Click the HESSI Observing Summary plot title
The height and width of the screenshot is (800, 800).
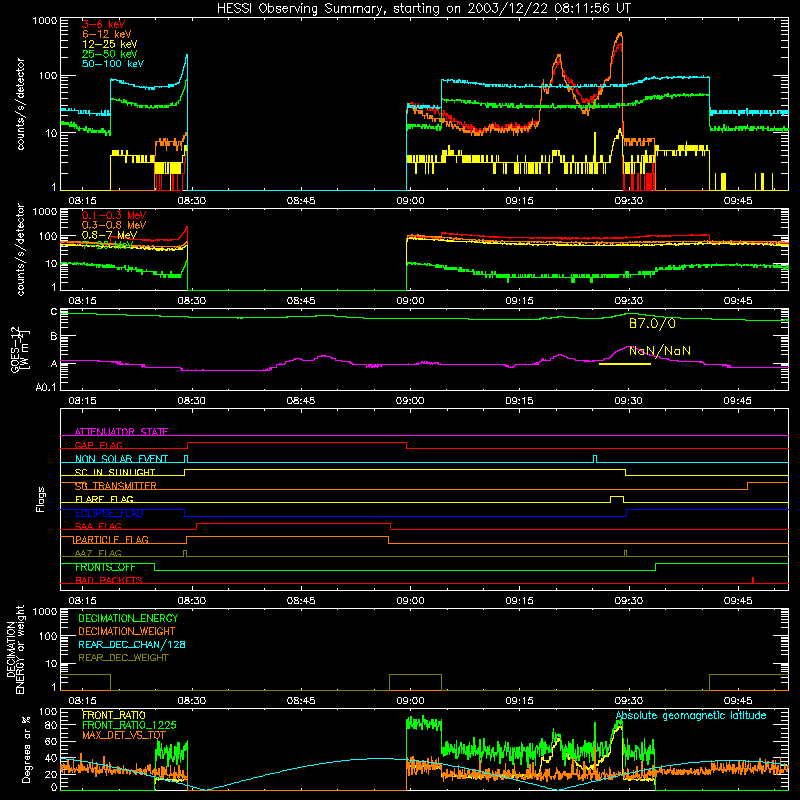click(x=424, y=8)
